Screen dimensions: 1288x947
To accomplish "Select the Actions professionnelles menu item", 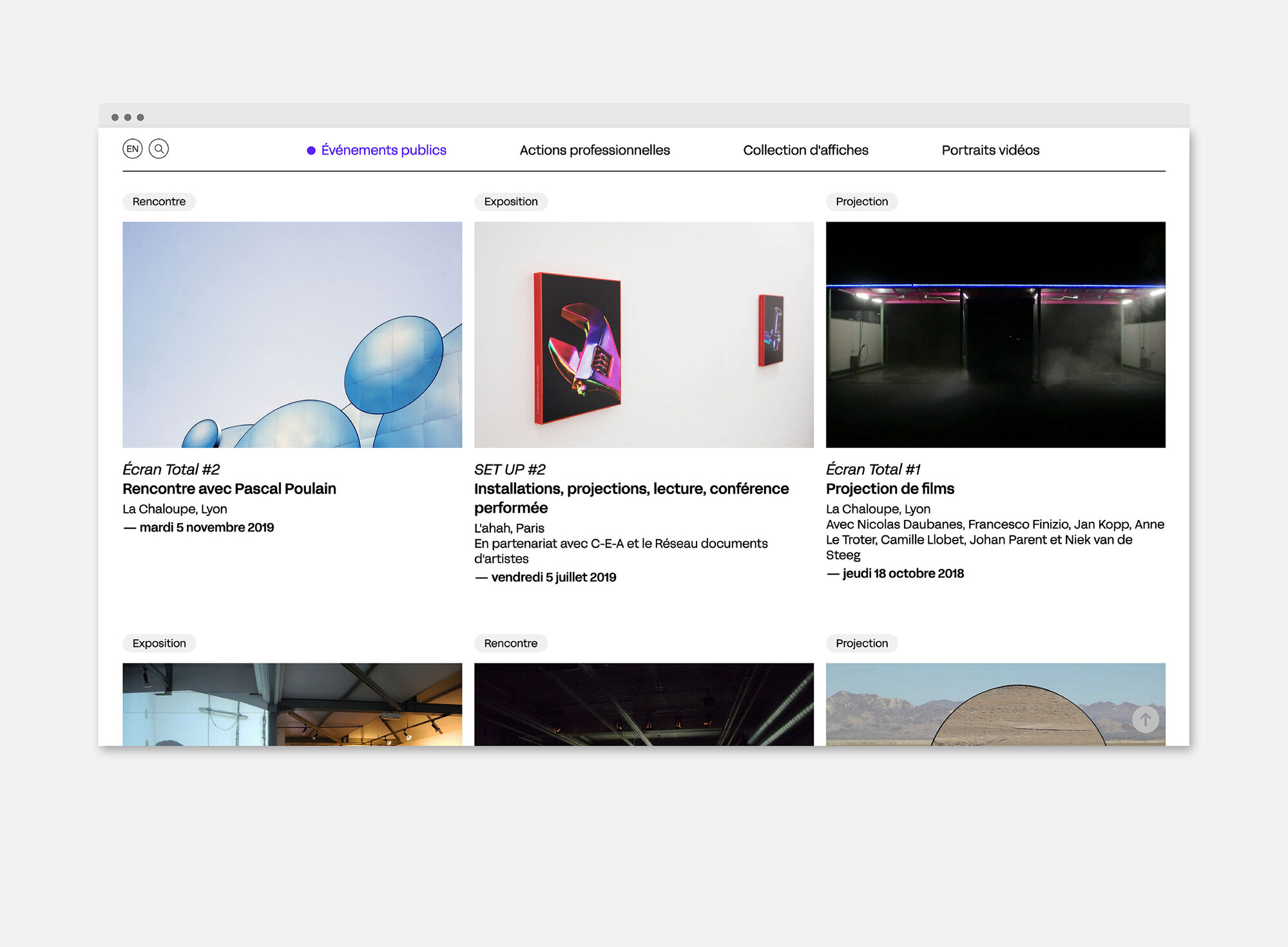I will tap(595, 149).
